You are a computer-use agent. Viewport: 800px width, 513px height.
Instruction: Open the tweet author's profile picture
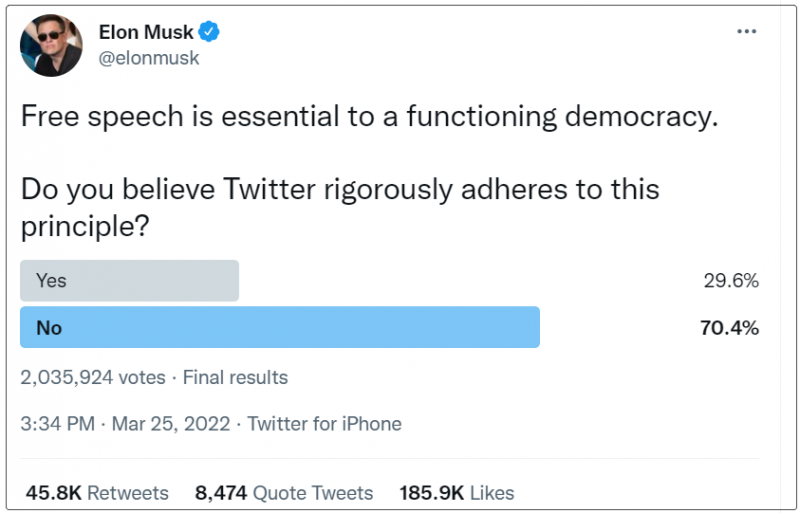point(51,45)
